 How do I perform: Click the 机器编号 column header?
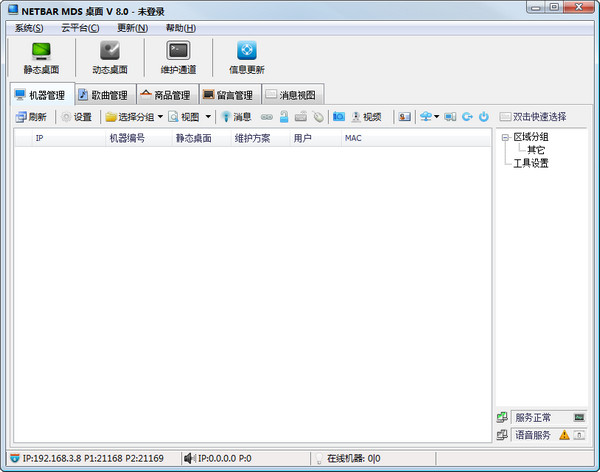pos(127,138)
